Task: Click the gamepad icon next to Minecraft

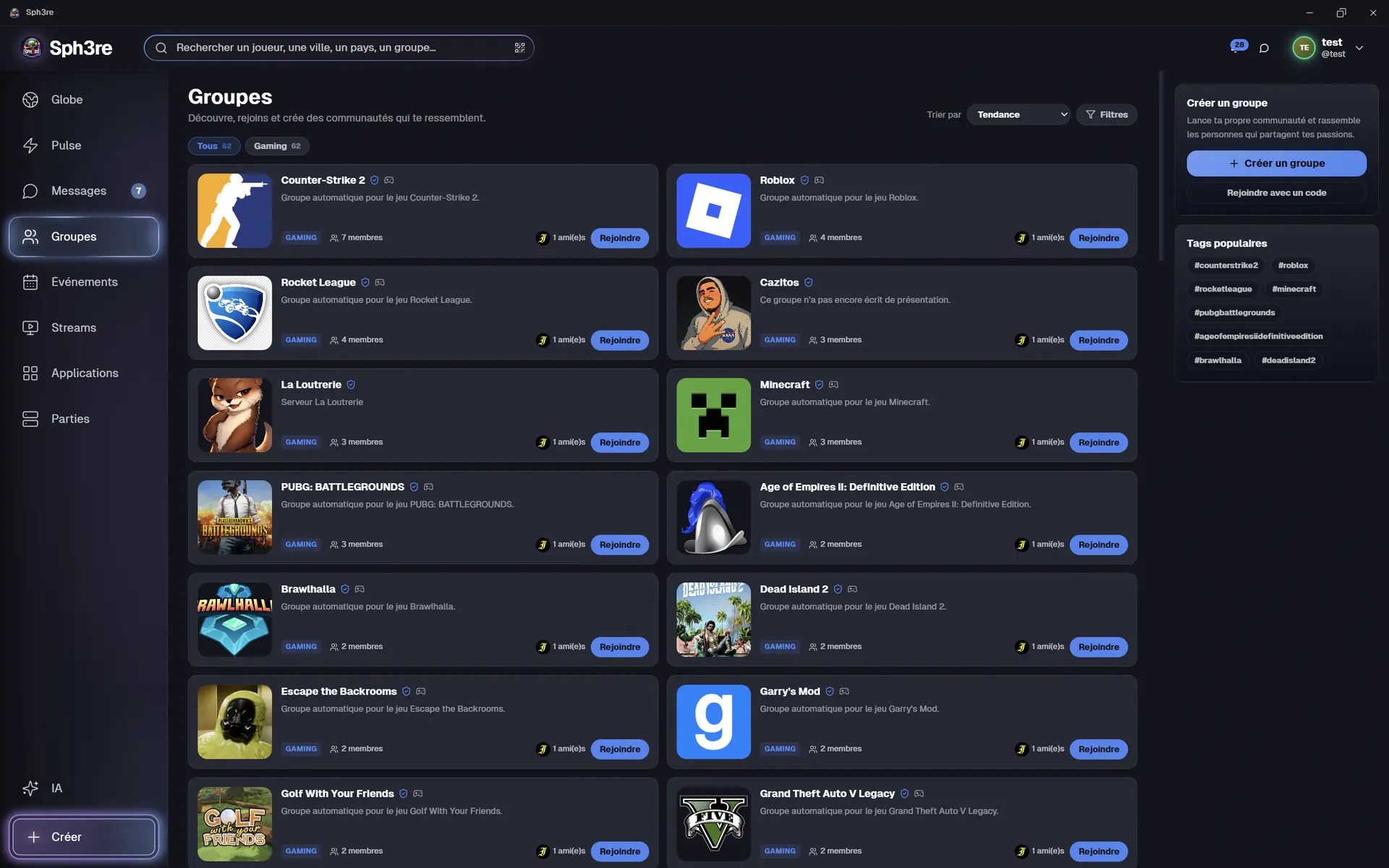Action: [833, 385]
